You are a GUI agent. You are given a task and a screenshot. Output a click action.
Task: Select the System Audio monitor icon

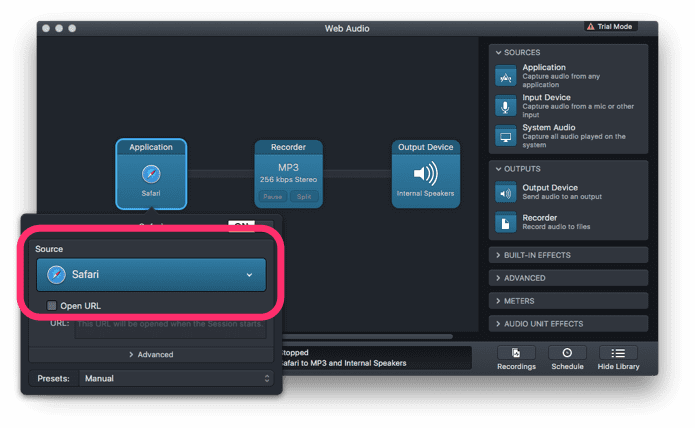click(505, 136)
